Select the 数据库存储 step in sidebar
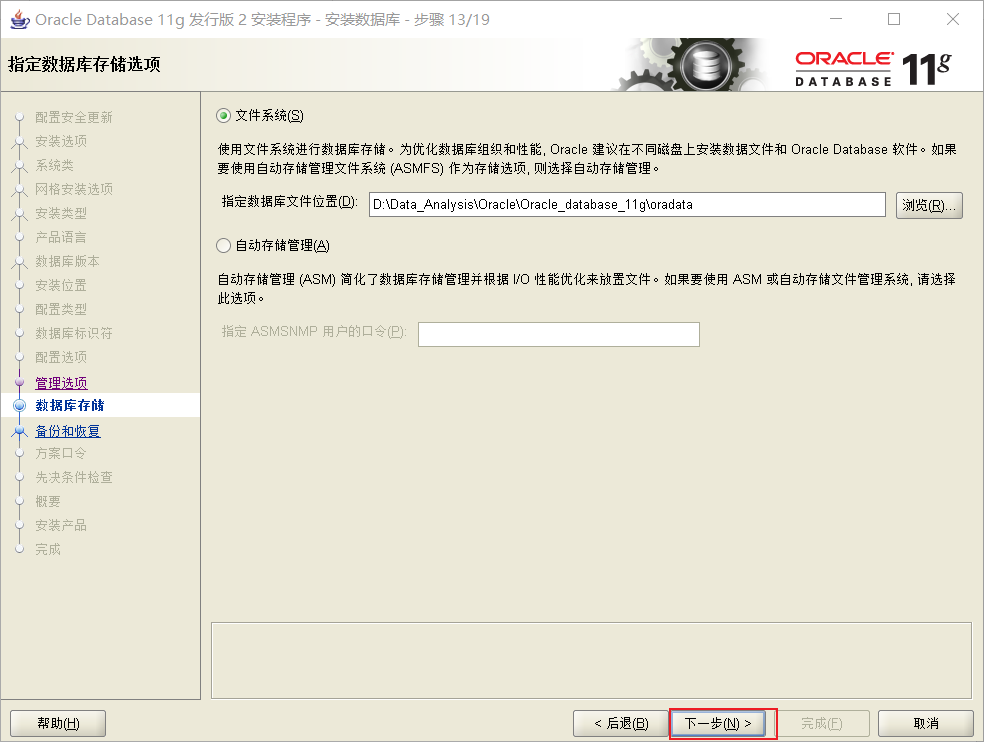The width and height of the screenshot is (984, 742). pyautogui.click(x=68, y=405)
